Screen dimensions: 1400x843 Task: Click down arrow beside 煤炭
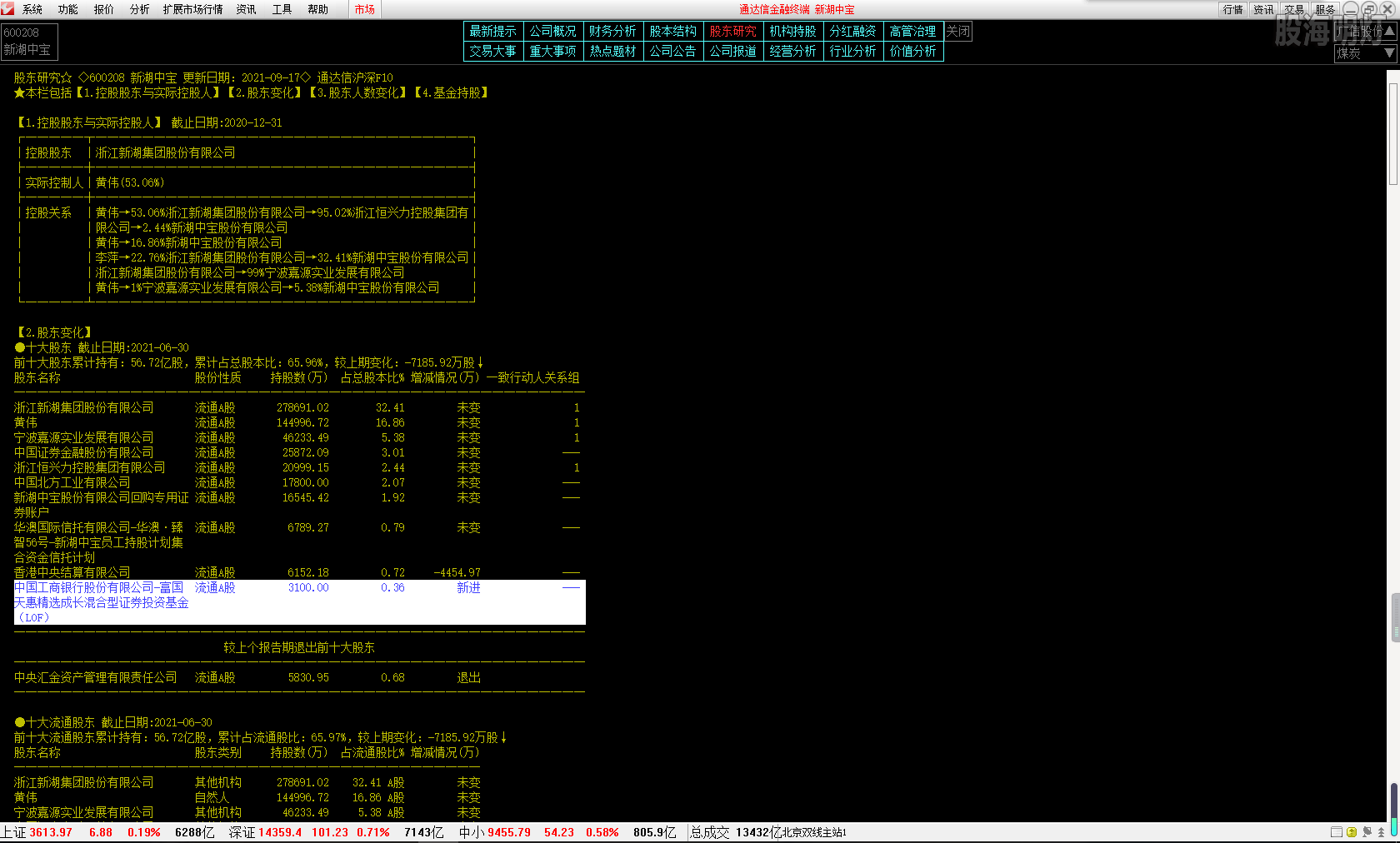[1390, 52]
